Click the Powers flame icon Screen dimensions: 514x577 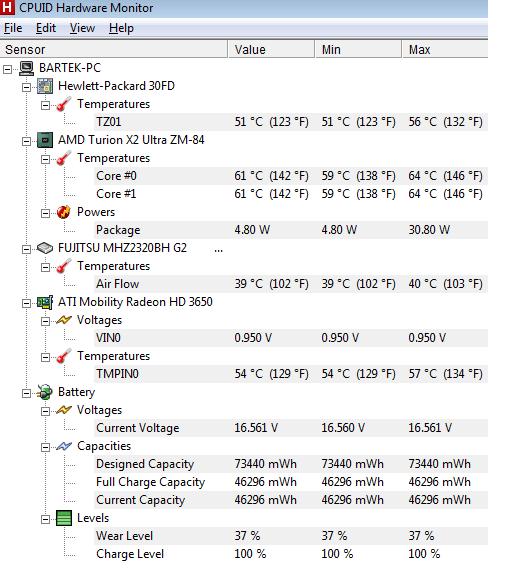(64, 212)
